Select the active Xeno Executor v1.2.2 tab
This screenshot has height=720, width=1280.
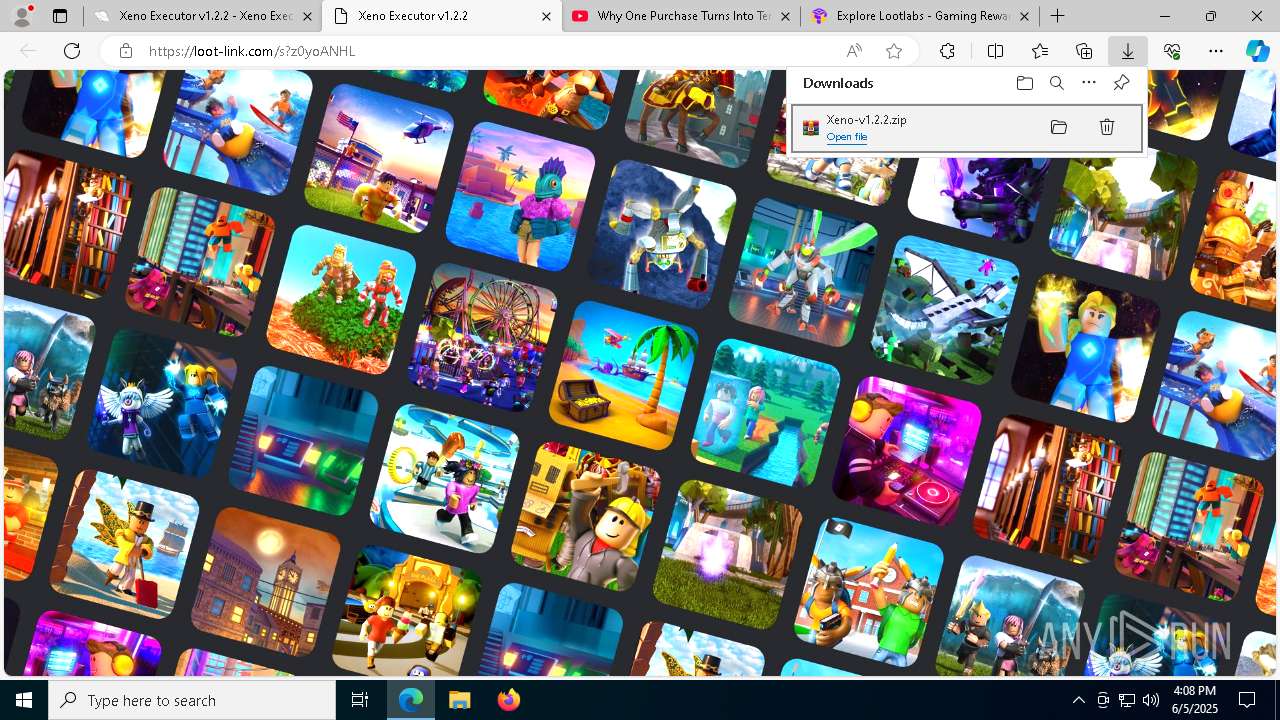[443, 16]
